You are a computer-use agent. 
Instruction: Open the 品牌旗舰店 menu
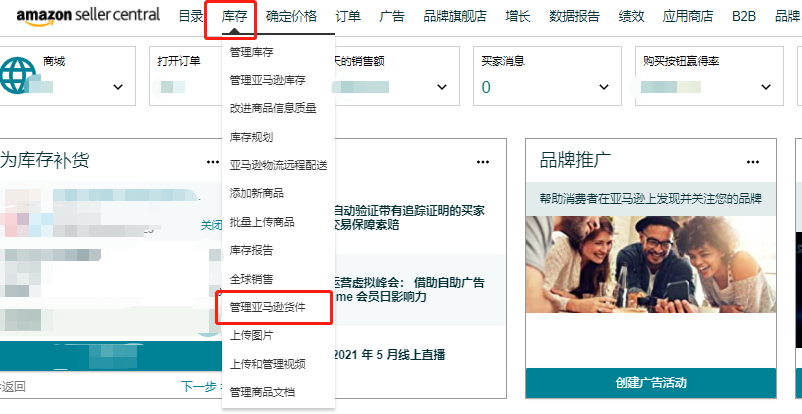pos(455,16)
